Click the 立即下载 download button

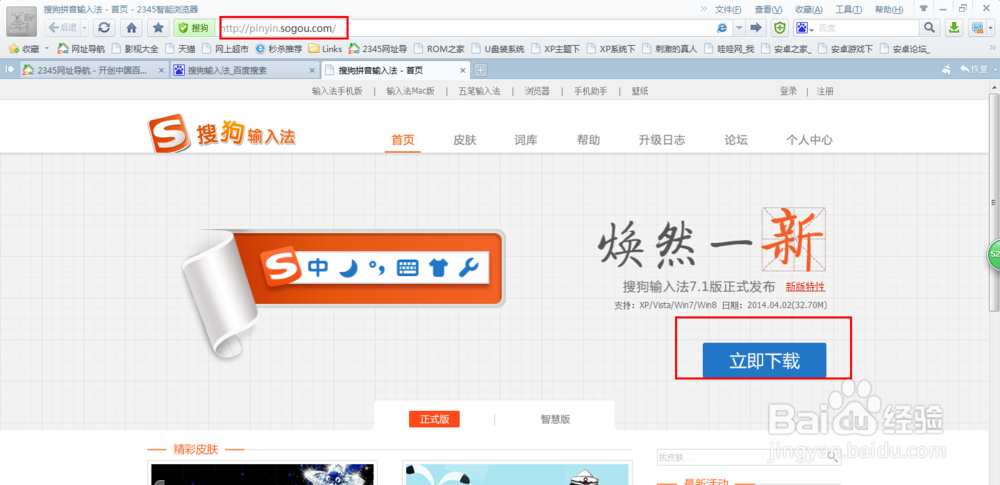(764, 361)
